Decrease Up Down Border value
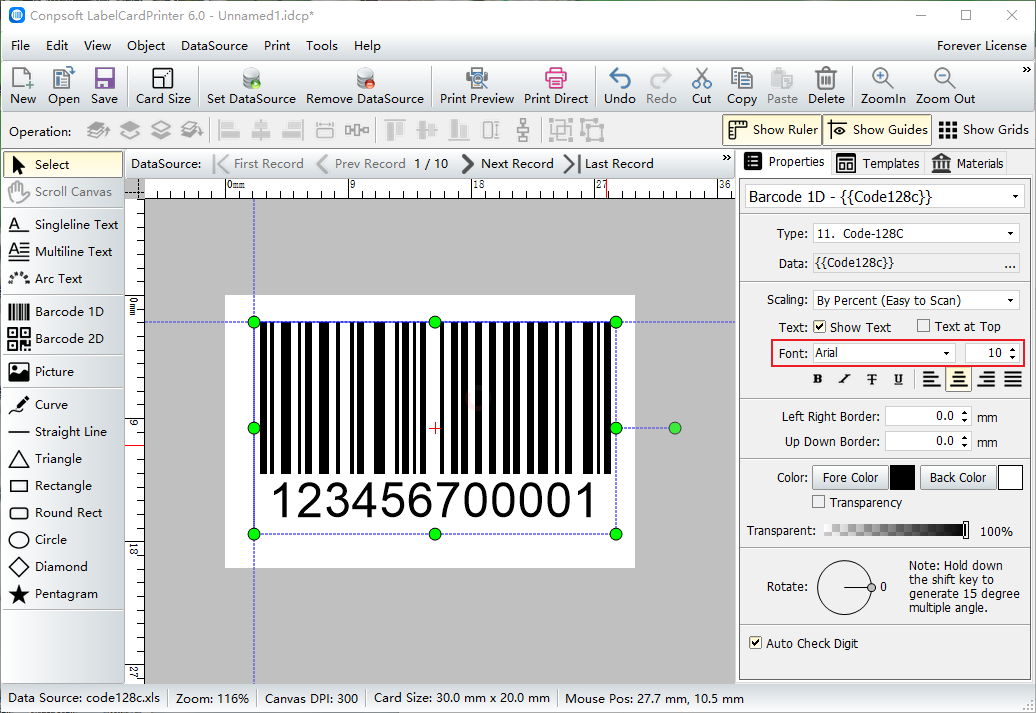 [965, 445]
